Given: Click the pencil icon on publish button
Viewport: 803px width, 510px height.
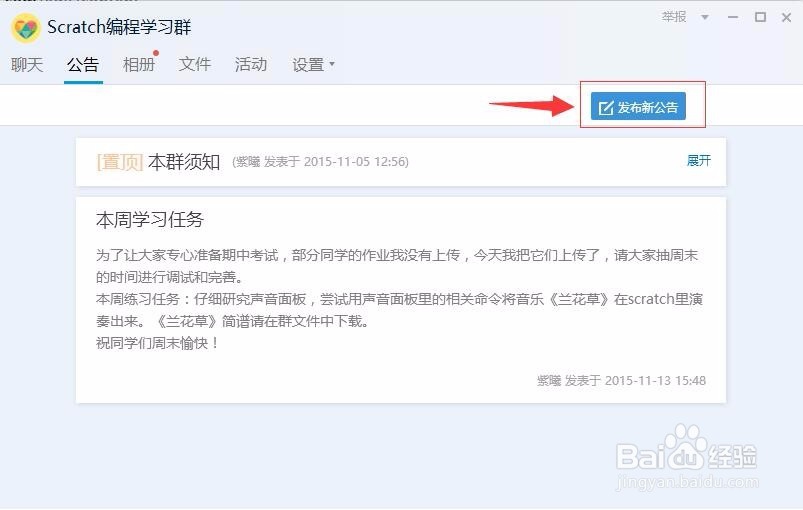Looking at the screenshot, I should point(606,108).
